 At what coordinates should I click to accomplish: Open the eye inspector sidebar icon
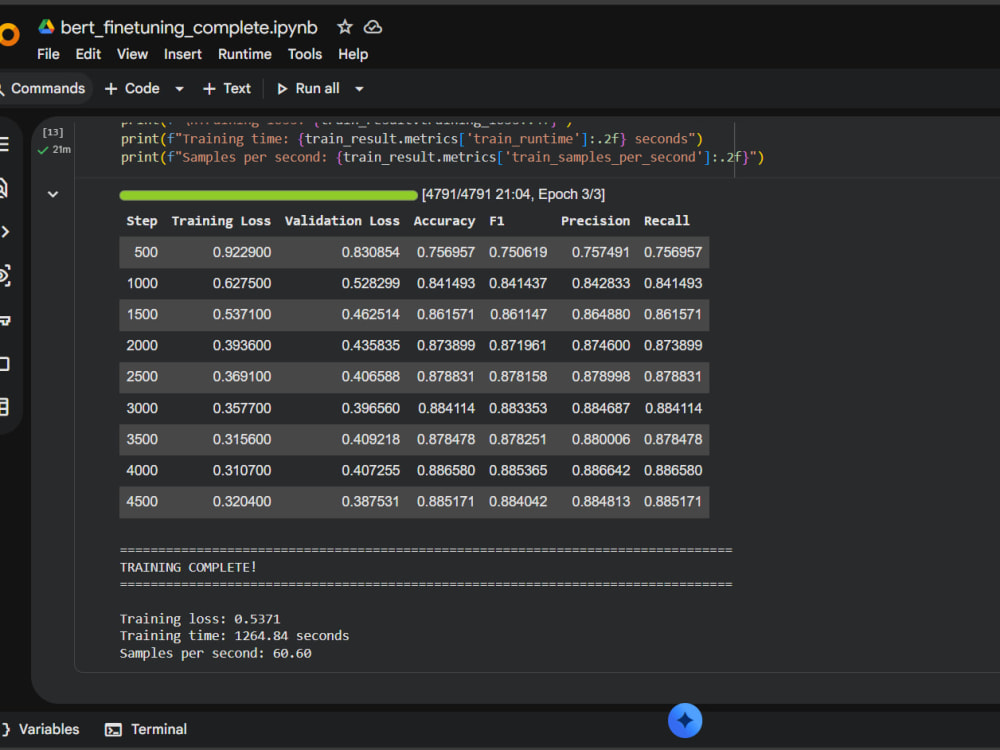pyautogui.click(x=4, y=276)
